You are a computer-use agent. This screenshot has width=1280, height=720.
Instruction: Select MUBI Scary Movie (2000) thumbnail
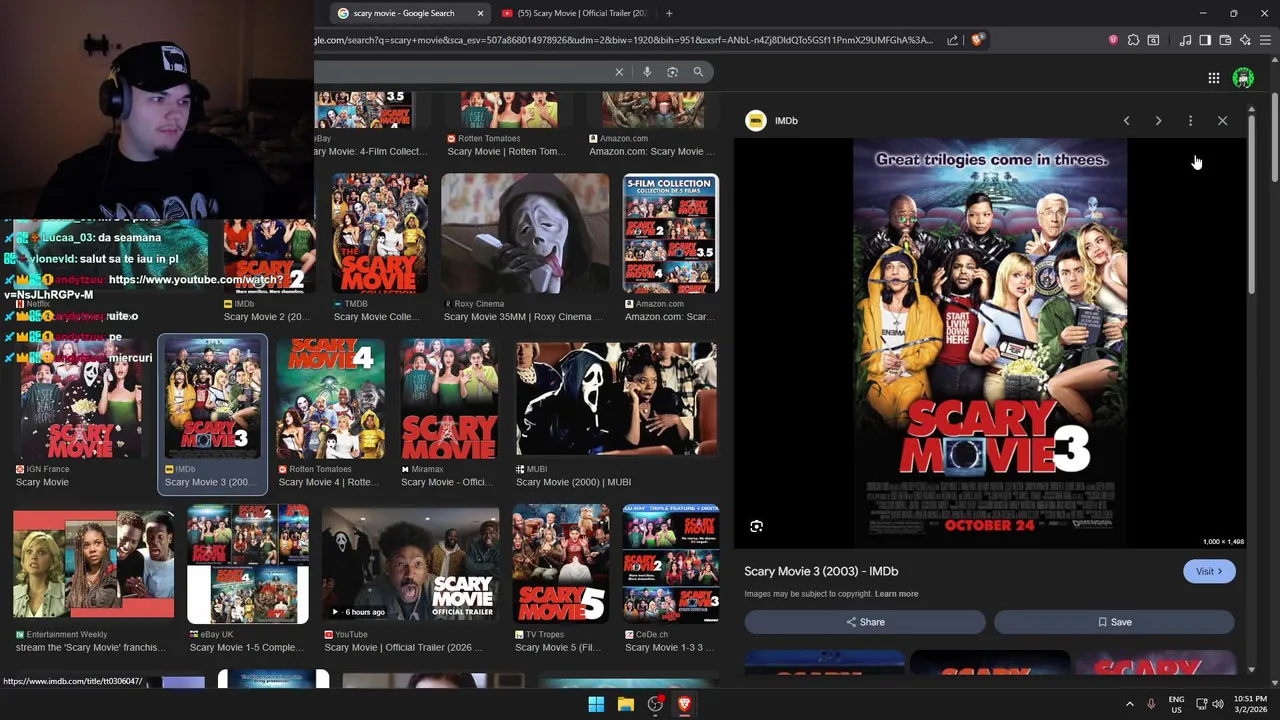616,398
